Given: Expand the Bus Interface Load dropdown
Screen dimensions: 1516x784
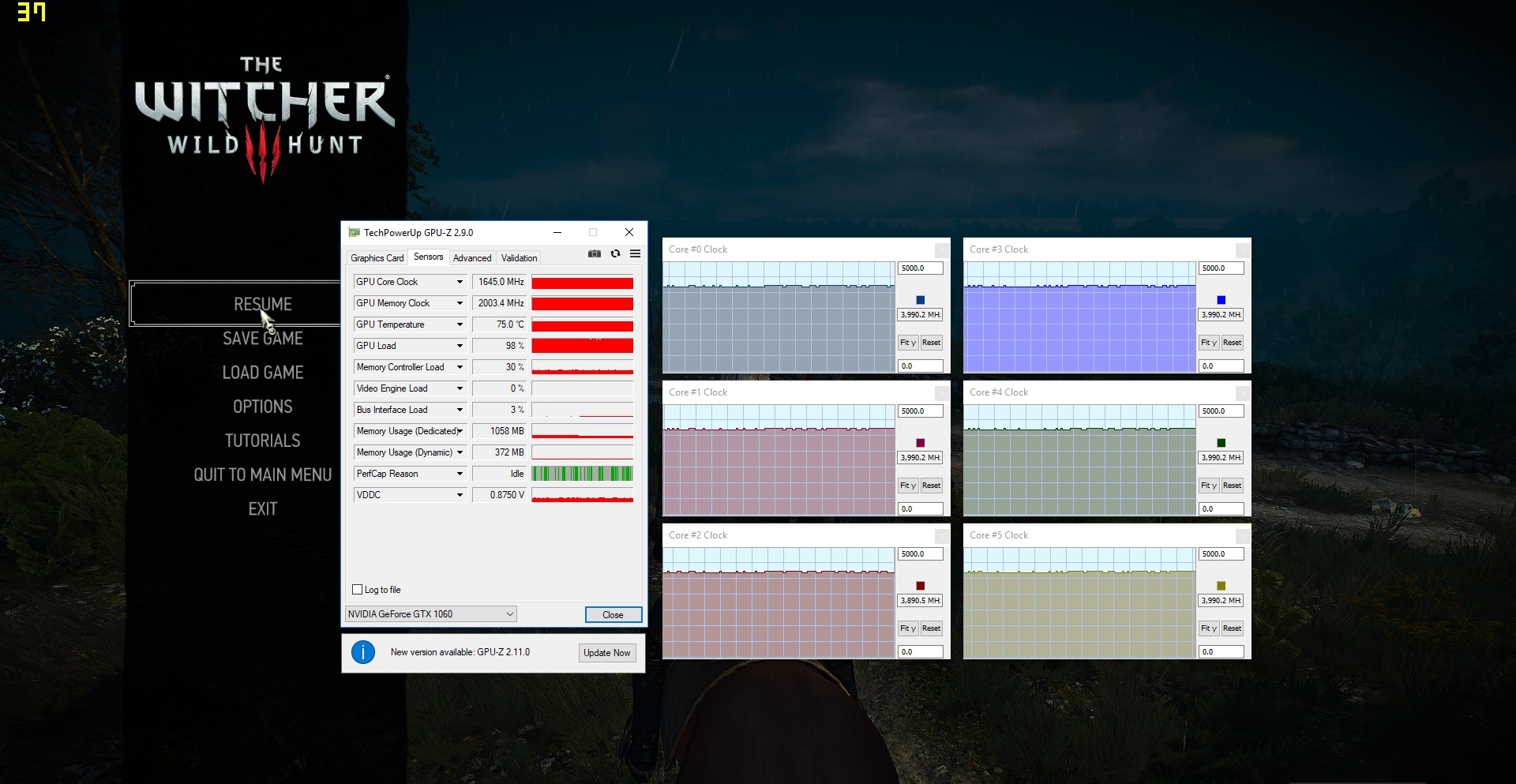Looking at the screenshot, I should pos(460,410).
